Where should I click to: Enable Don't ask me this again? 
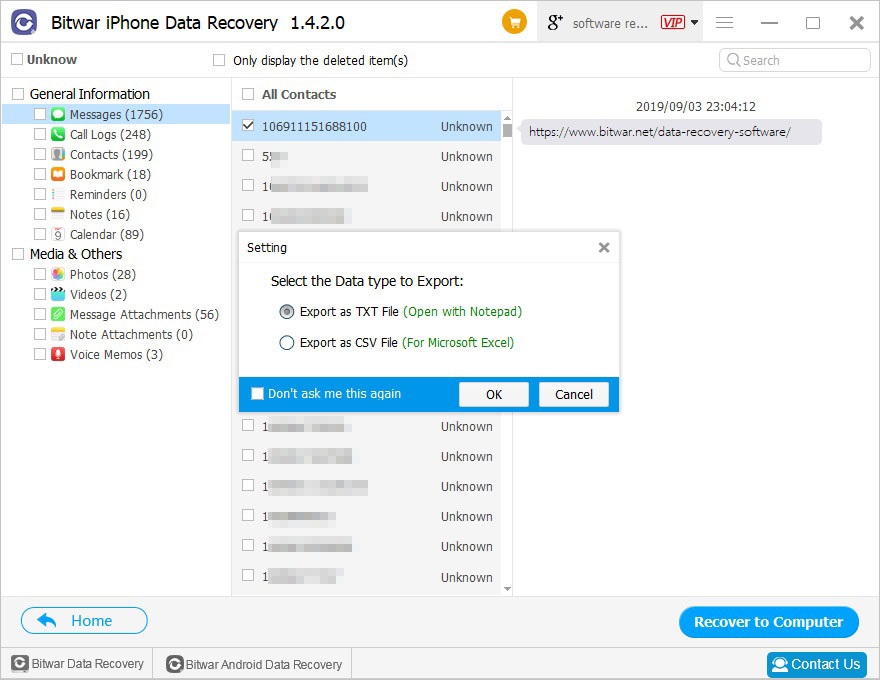coord(257,393)
